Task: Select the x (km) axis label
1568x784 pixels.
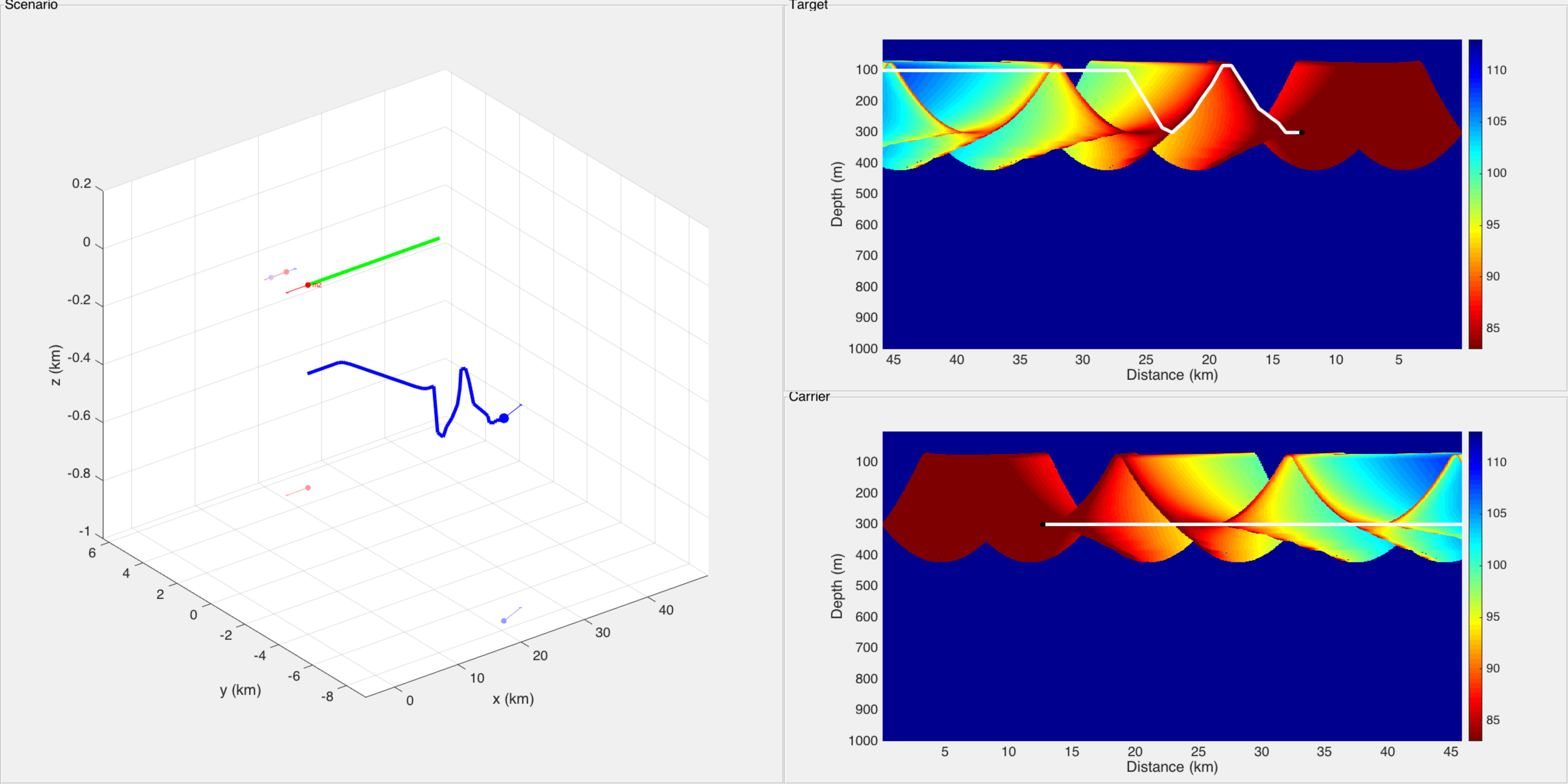Action: coord(513,699)
